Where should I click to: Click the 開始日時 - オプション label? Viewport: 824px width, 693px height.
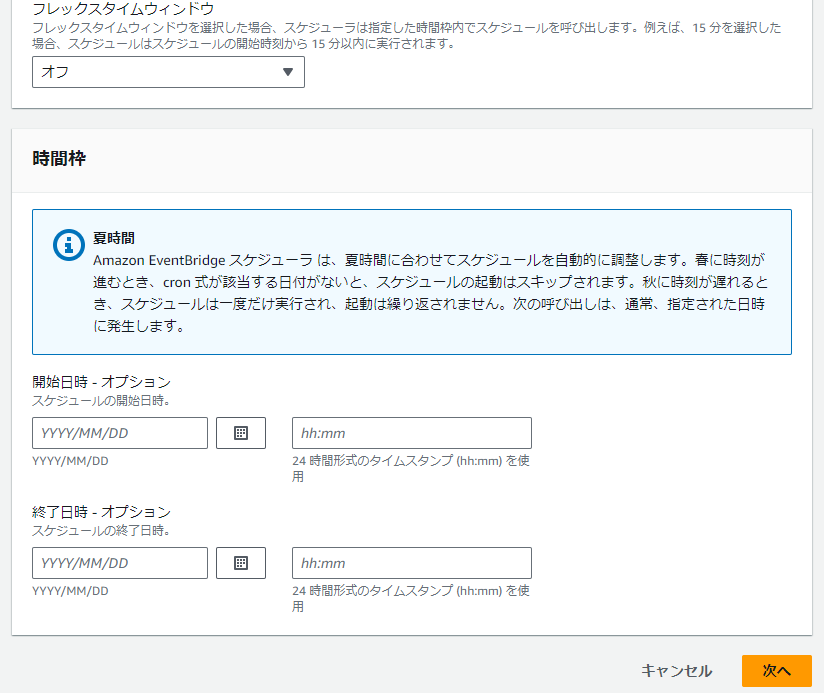pos(101,381)
